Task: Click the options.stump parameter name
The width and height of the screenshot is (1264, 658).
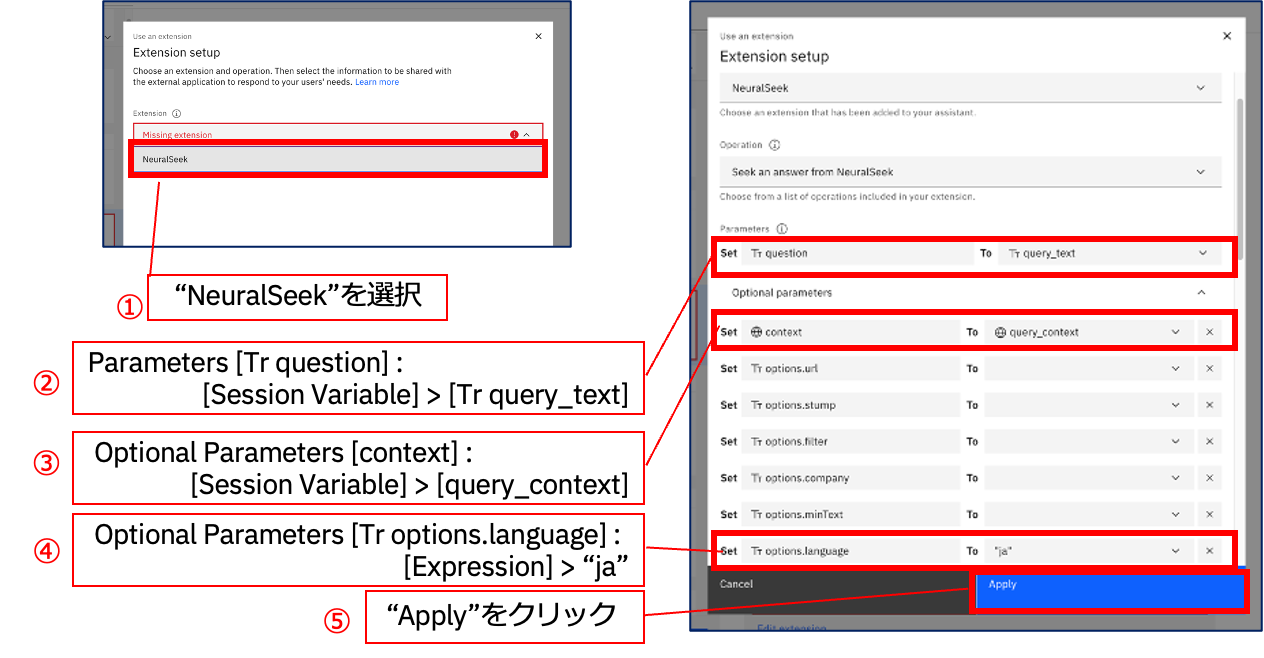Action: click(x=850, y=405)
